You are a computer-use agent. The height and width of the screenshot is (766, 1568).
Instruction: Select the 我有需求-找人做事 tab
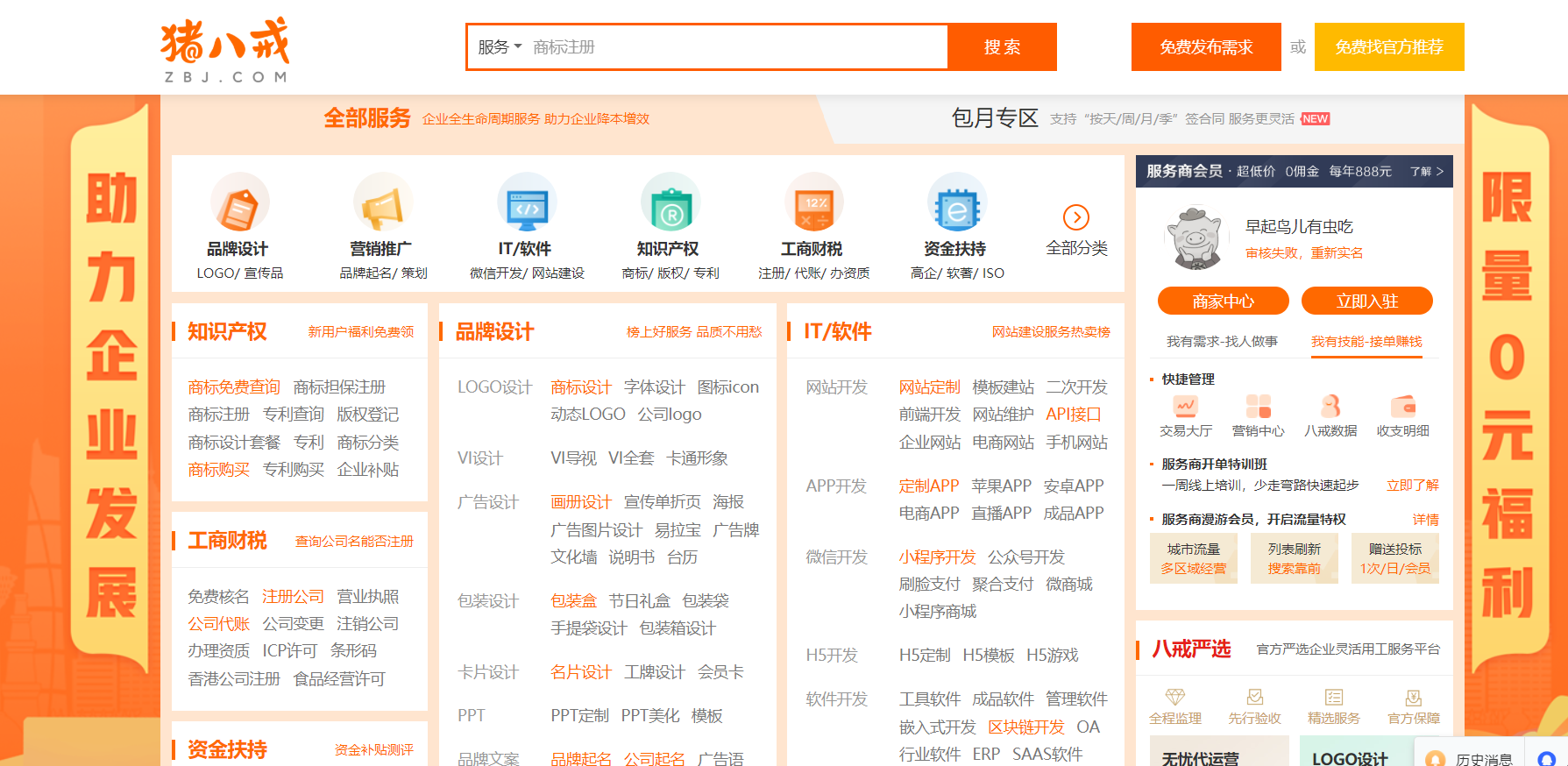(1222, 341)
